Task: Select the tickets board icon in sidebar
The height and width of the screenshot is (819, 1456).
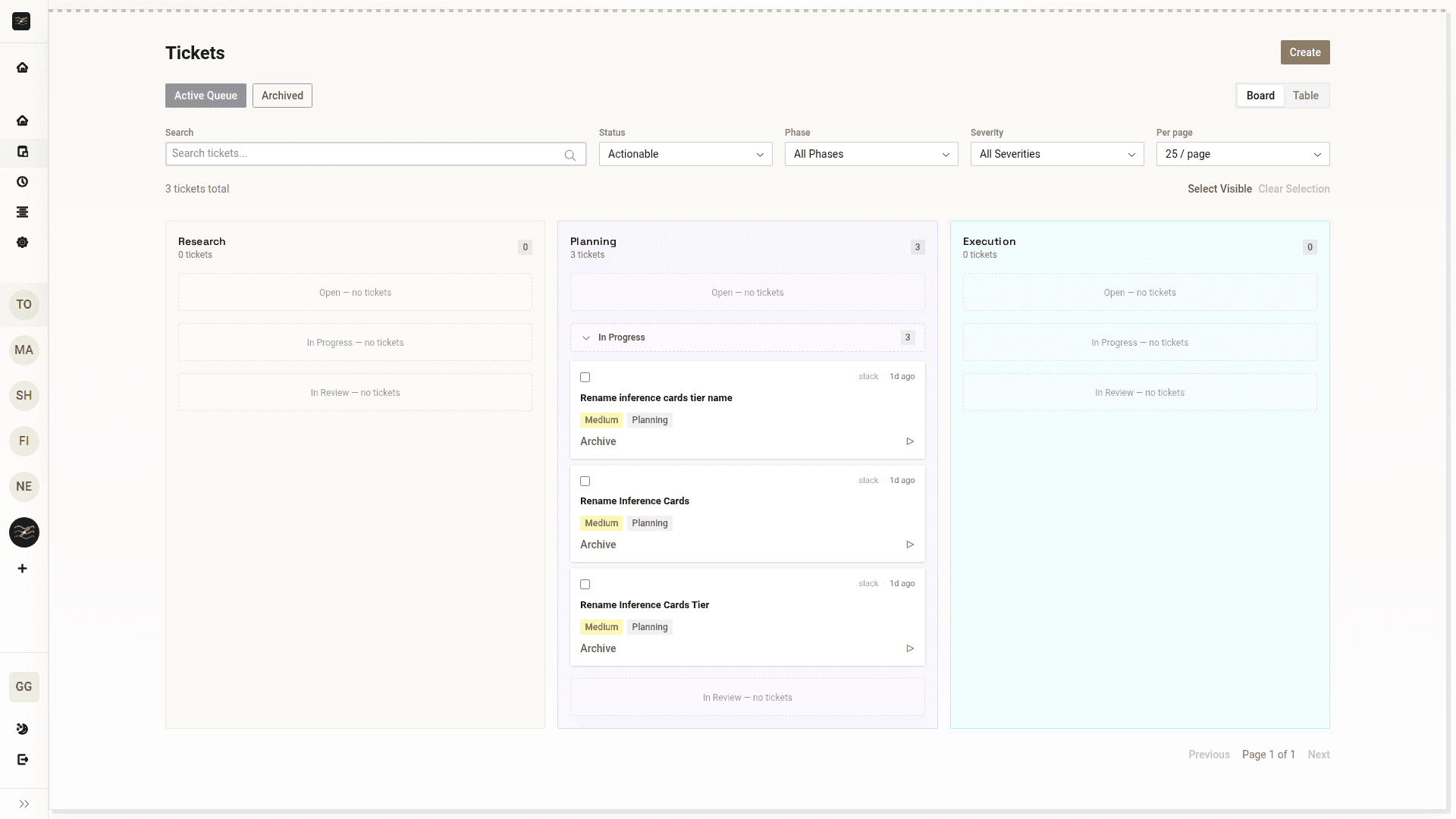Action: tap(23, 152)
